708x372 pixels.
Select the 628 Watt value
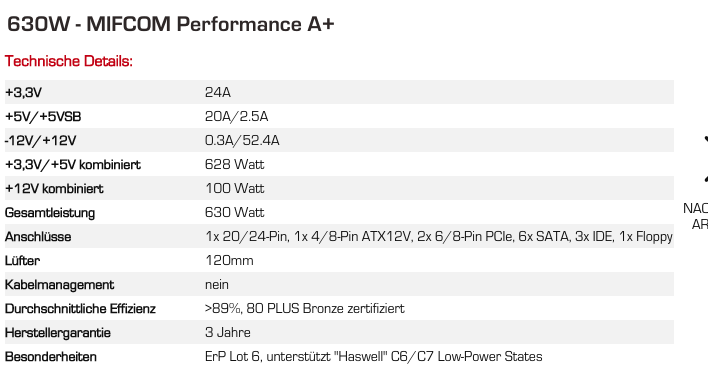pos(234,164)
